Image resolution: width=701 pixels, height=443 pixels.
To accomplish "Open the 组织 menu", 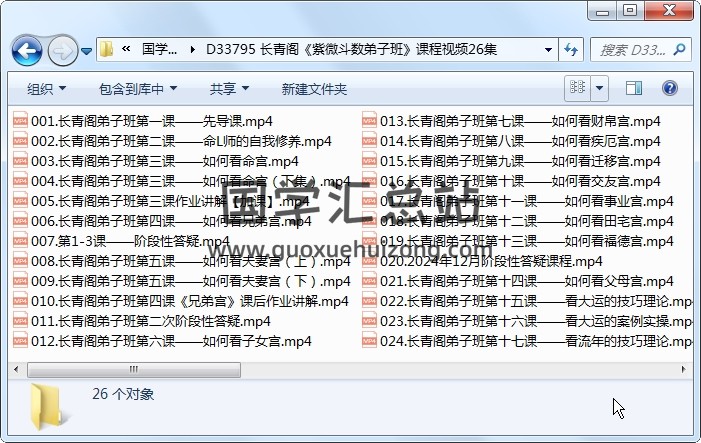I will pyautogui.click(x=46, y=89).
